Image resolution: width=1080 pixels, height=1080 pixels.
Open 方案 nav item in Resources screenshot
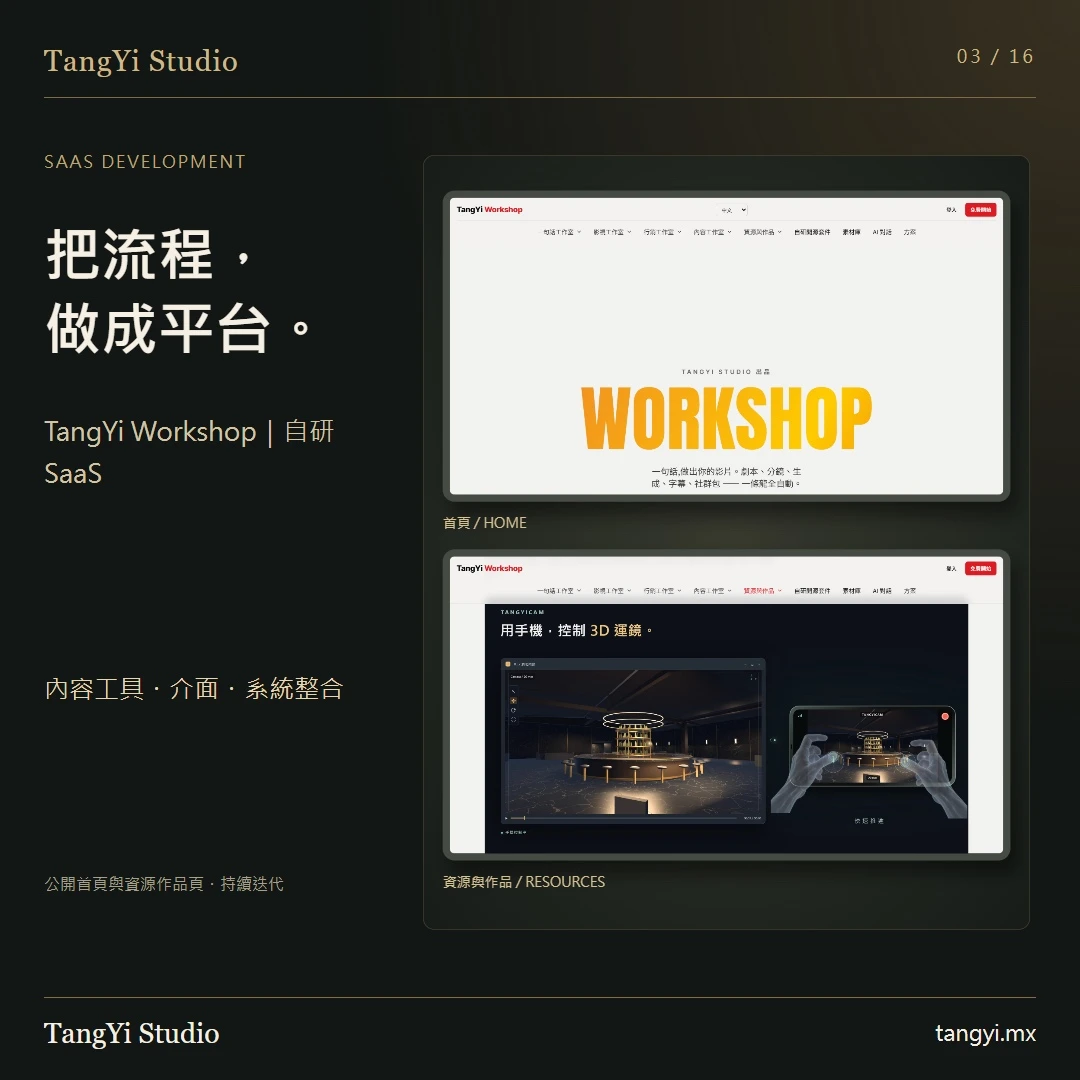coord(910,591)
